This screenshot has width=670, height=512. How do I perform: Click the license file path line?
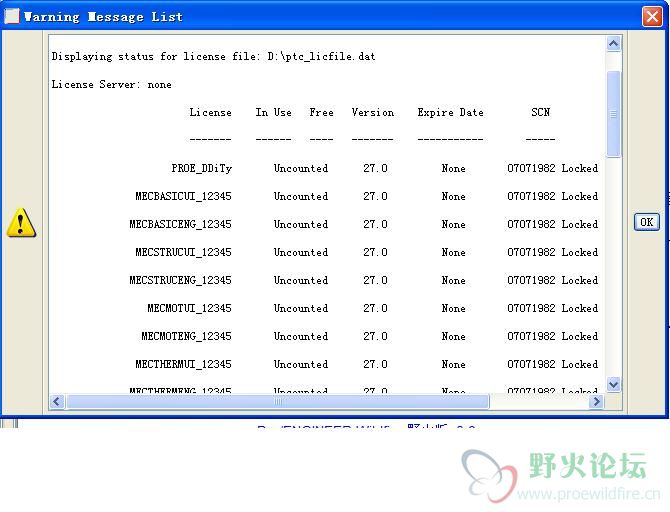[213, 56]
